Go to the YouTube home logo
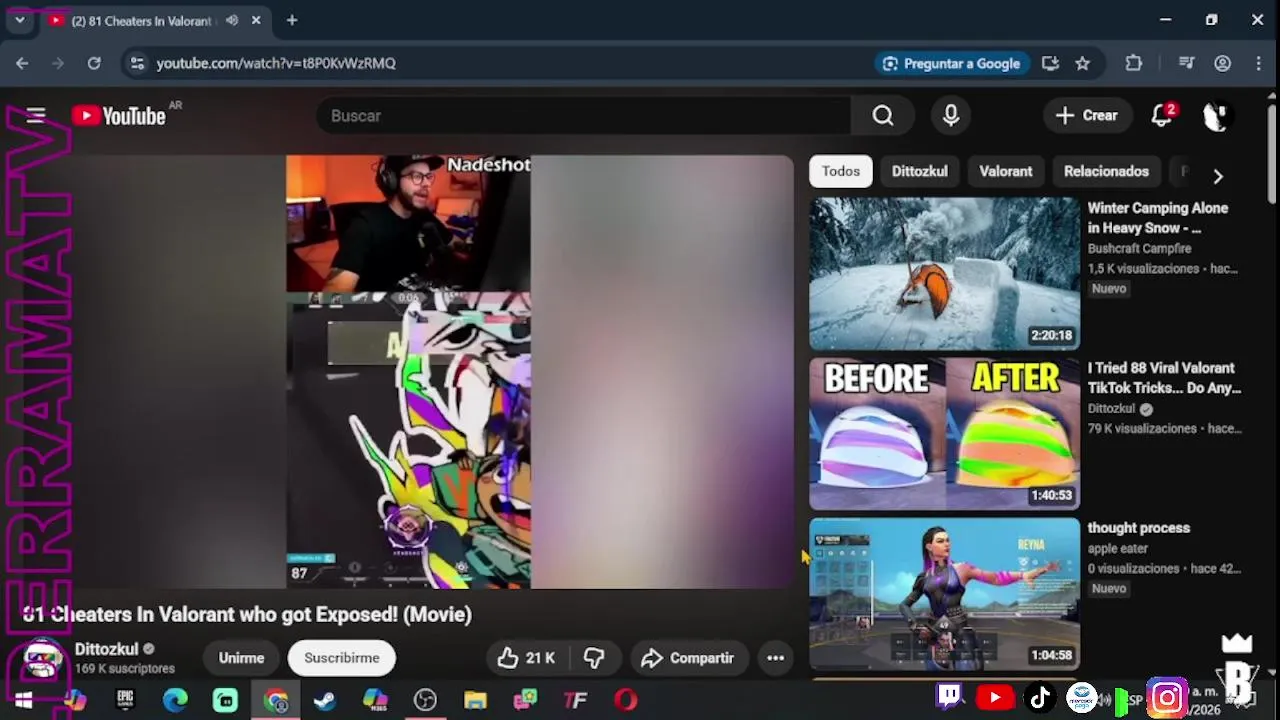The height and width of the screenshot is (720, 1280). pyautogui.click(x=119, y=116)
